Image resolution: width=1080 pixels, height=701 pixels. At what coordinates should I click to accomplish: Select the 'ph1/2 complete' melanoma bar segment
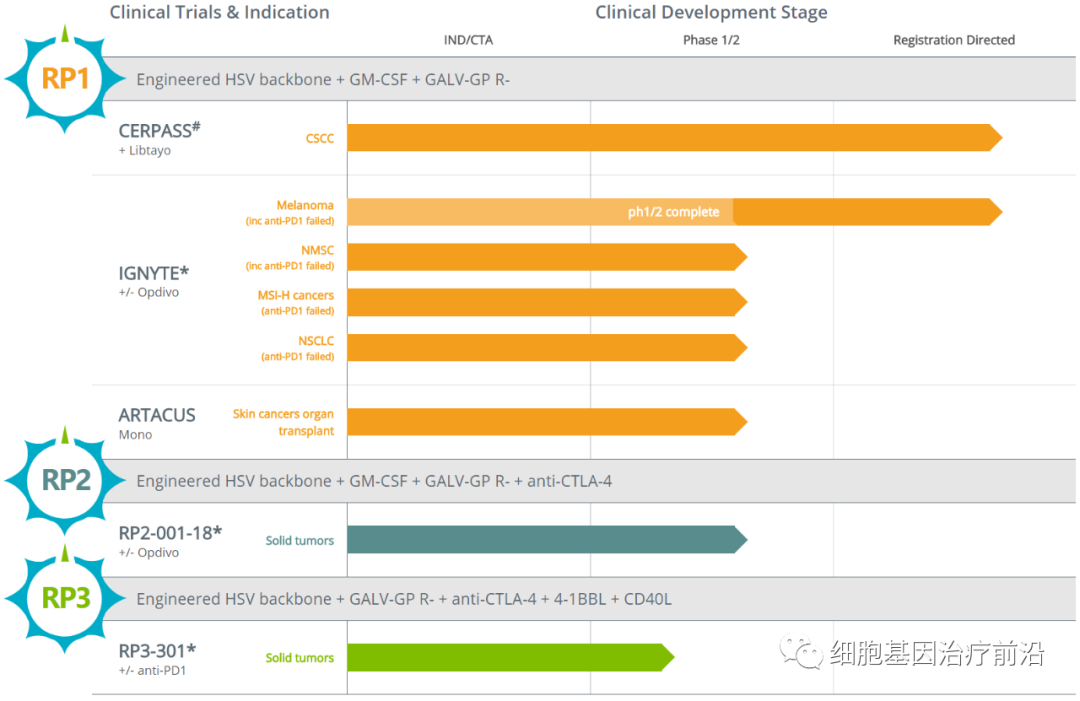540,212
